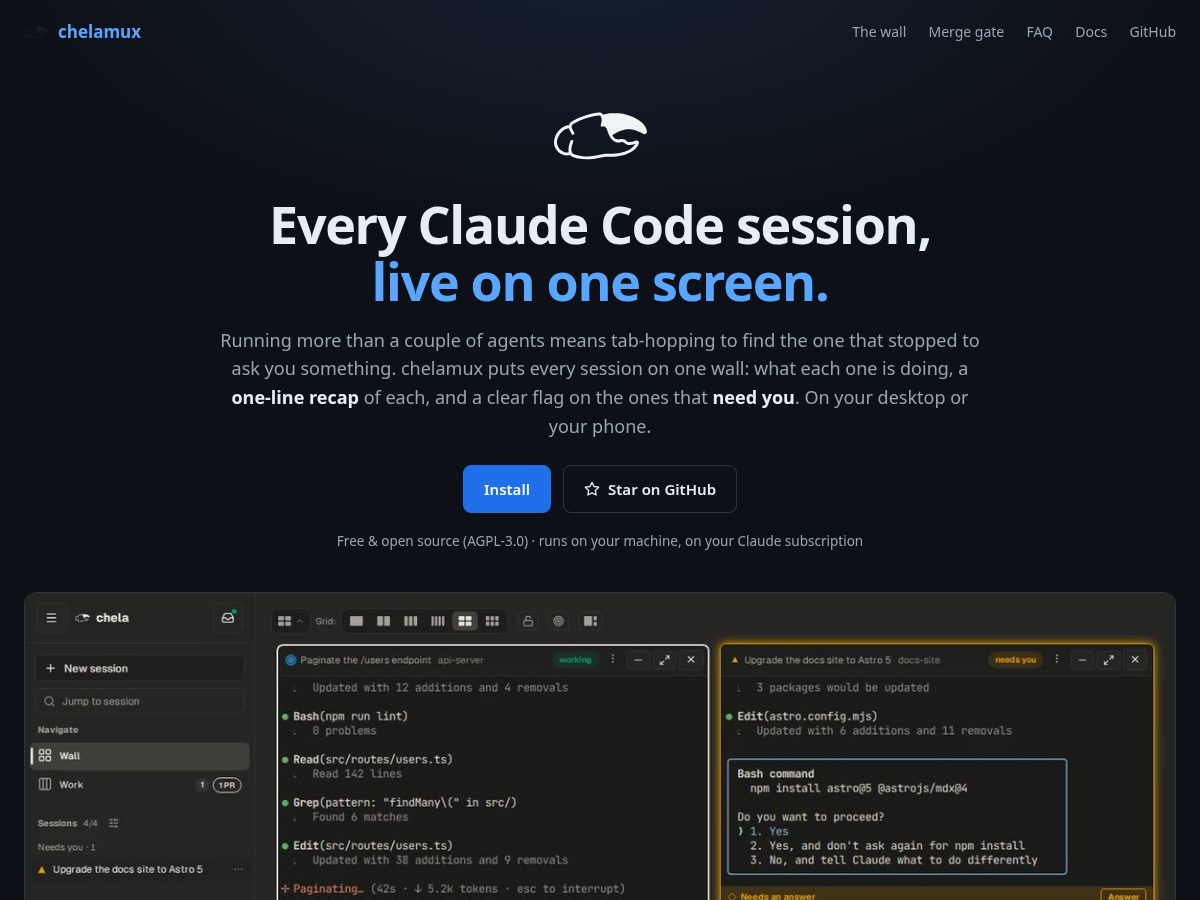The image size is (1200, 900).
Task: Click the api-server label in the panel title
Action: pyautogui.click(x=460, y=660)
